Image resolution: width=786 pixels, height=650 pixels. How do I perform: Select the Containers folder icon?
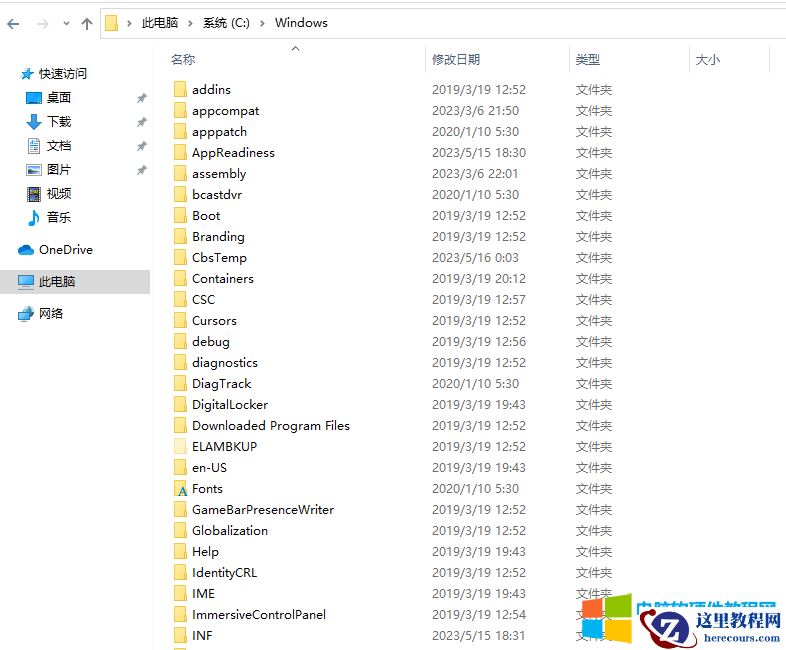coord(180,279)
